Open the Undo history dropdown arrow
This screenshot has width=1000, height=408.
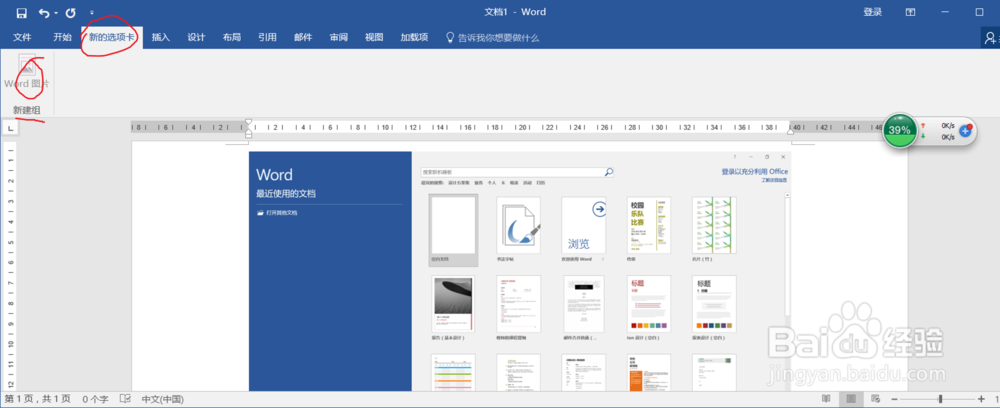point(55,13)
